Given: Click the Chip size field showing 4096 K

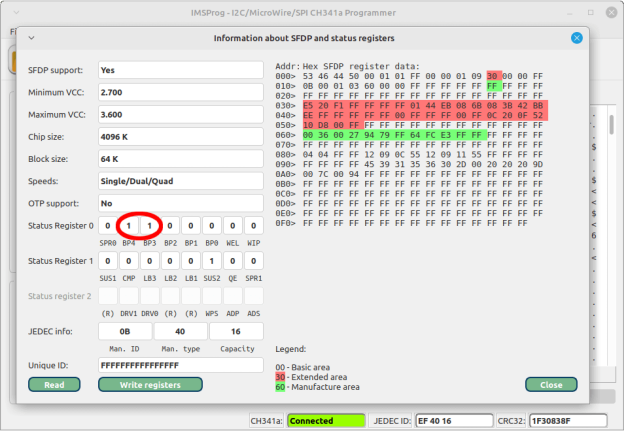Looking at the screenshot, I should [181, 137].
